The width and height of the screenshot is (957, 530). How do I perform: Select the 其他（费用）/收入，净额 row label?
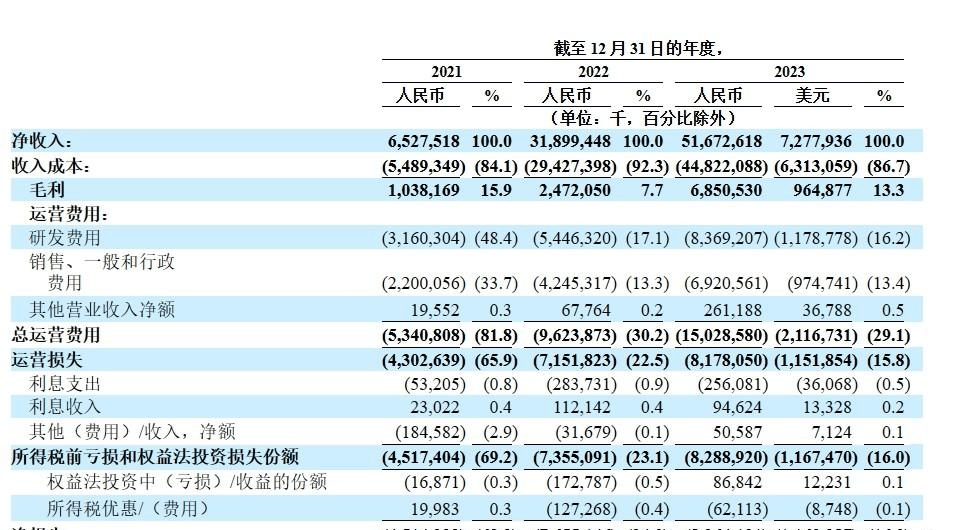coord(132,432)
